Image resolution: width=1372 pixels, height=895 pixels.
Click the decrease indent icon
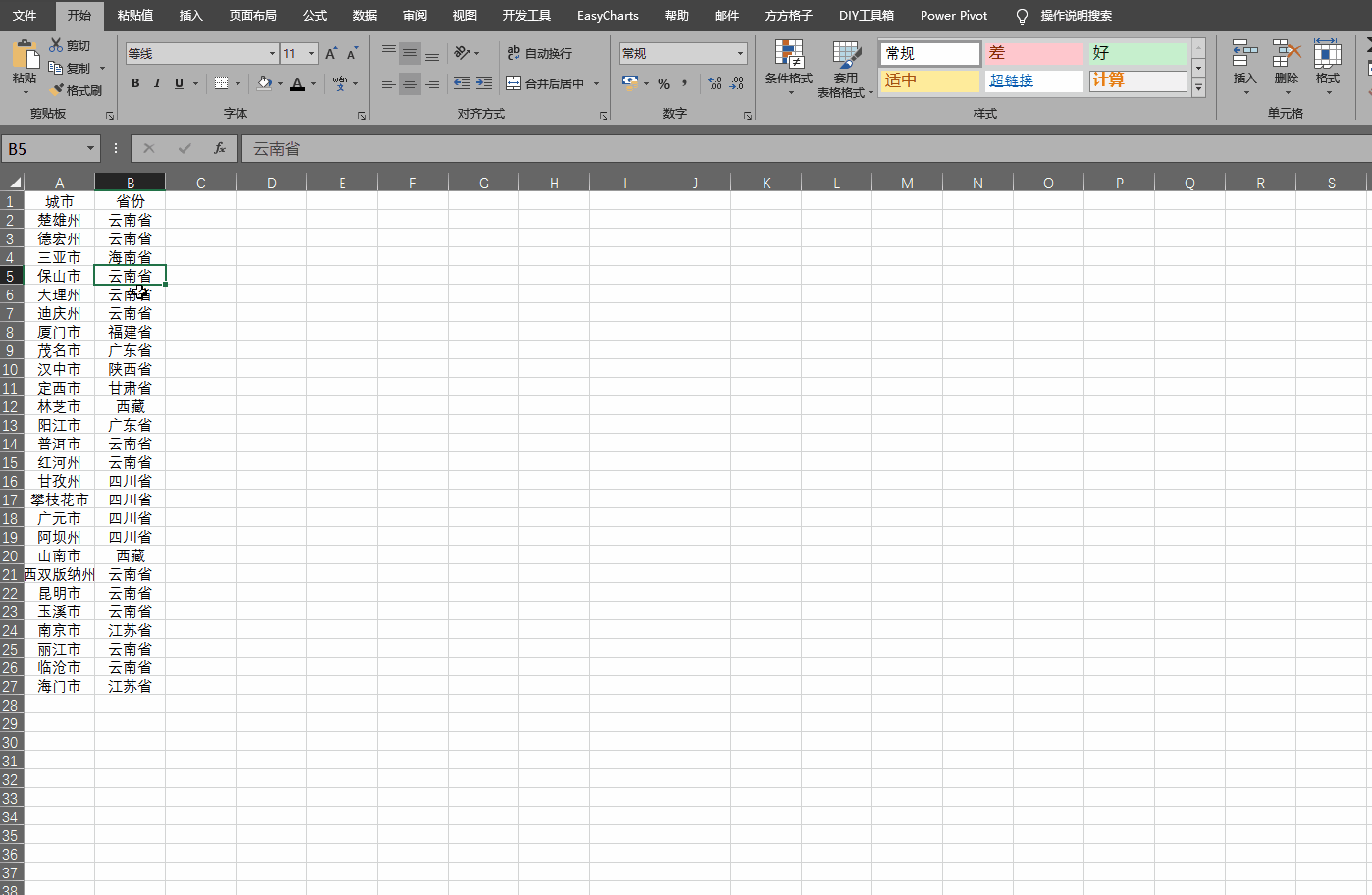point(462,83)
